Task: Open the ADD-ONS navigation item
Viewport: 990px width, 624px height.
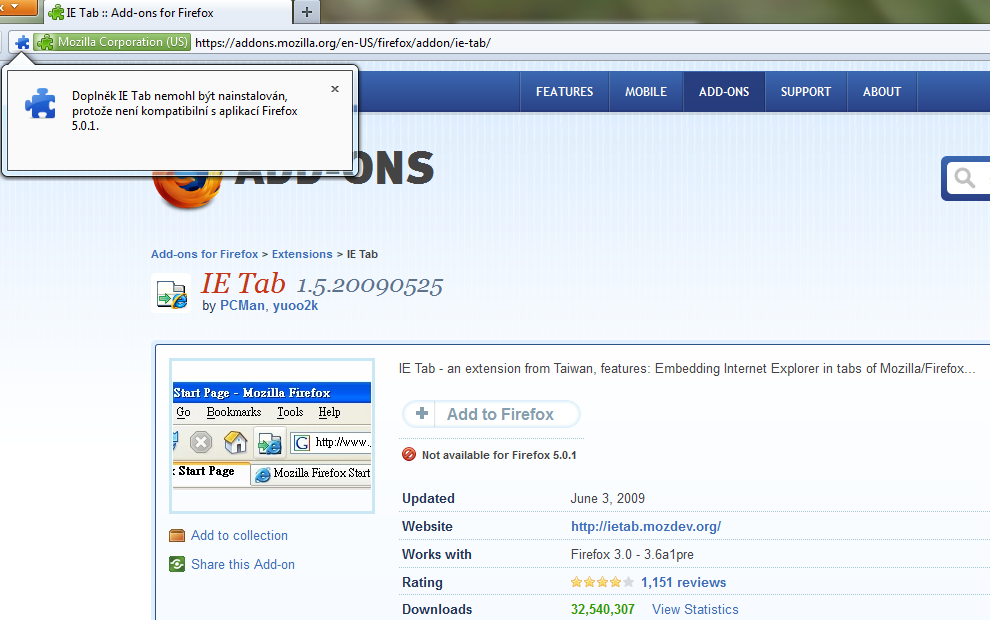Action: [x=724, y=92]
